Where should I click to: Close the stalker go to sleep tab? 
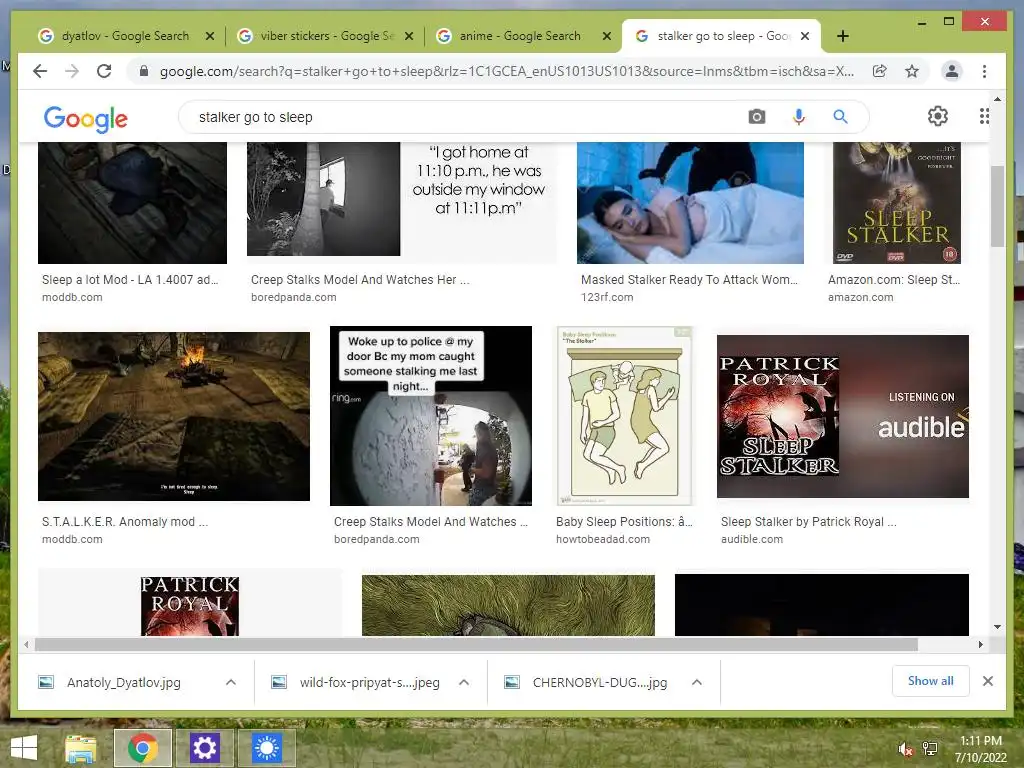tap(805, 36)
